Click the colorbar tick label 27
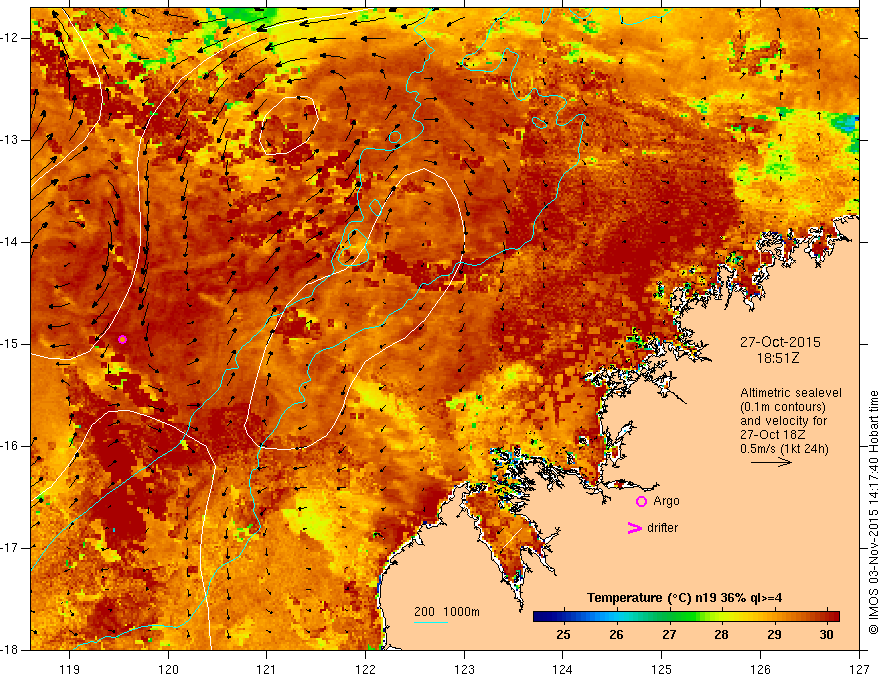This screenshot has height=680, width=880. (669, 635)
